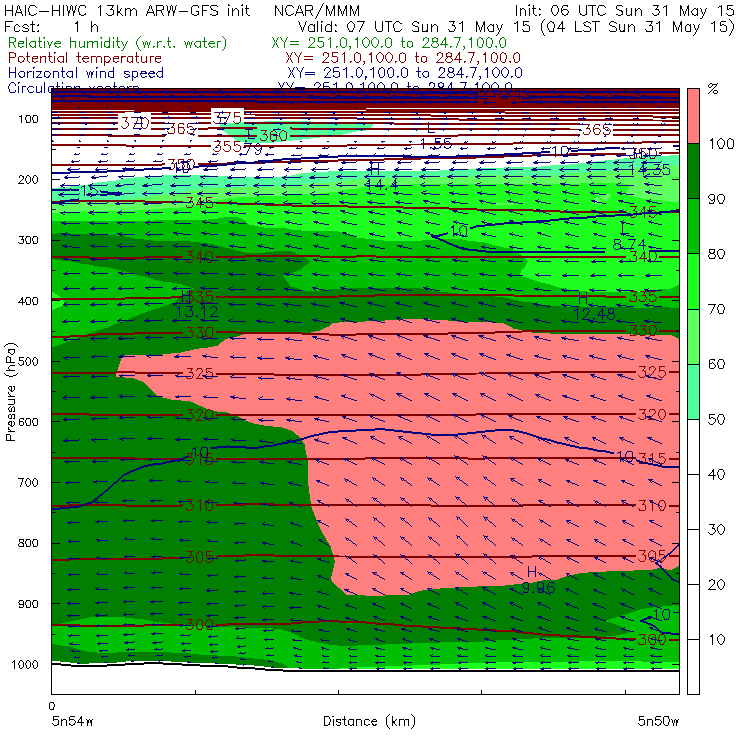Click the pink above-100% color bar swatch
Viewport: 740px width, 740px height.
click(693, 116)
